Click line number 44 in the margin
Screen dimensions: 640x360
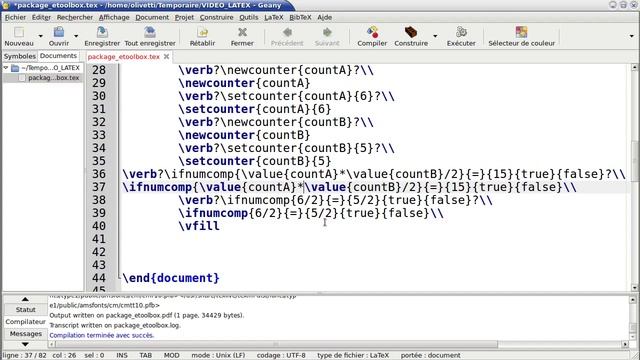pyautogui.click(x=99, y=278)
